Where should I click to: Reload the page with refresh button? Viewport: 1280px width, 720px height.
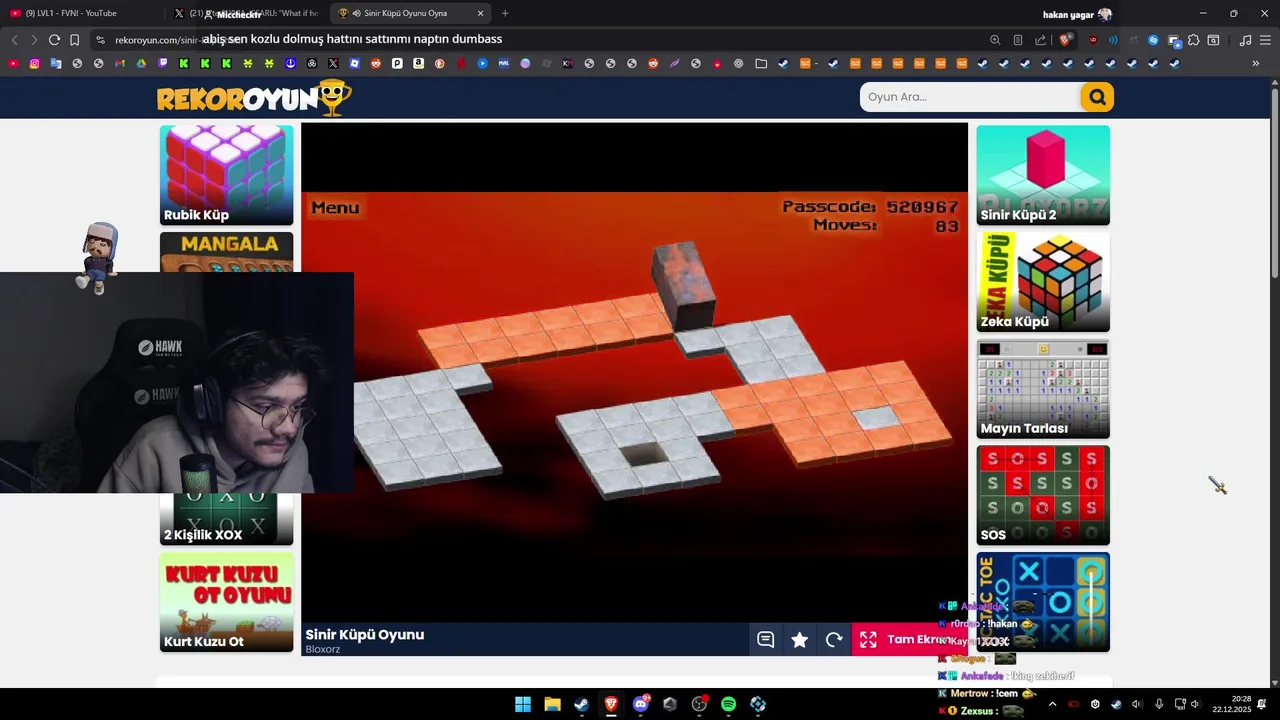[54, 40]
